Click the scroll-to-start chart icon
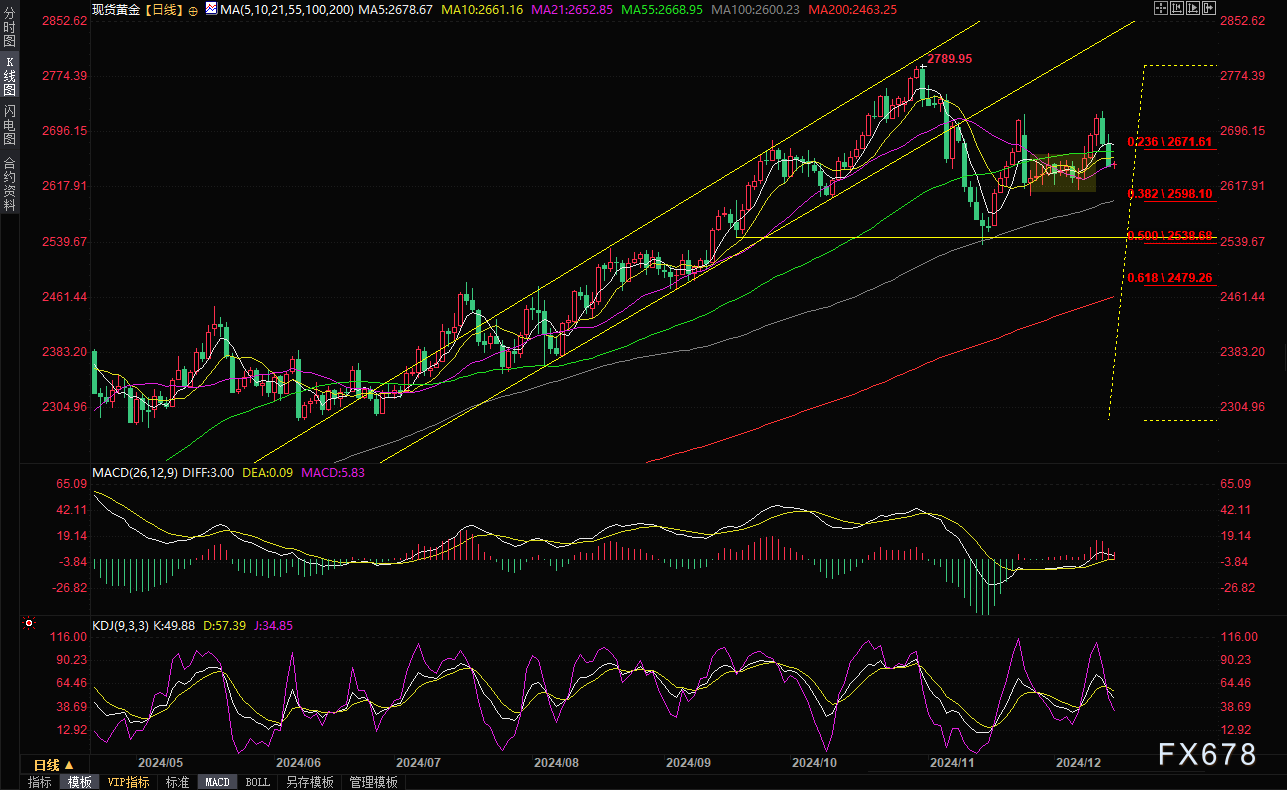This screenshot has width=1287, height=790. point(1177,8)
